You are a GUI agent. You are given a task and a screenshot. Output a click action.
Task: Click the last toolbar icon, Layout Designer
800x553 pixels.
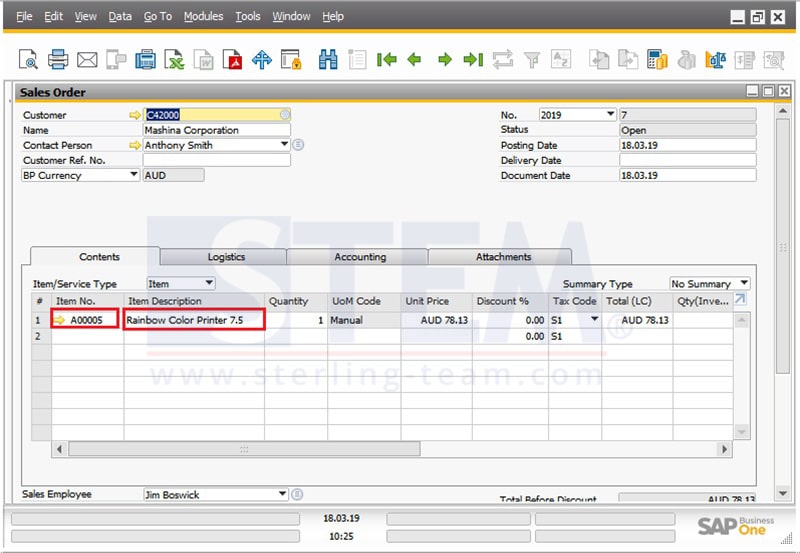[x=773, y=60]
